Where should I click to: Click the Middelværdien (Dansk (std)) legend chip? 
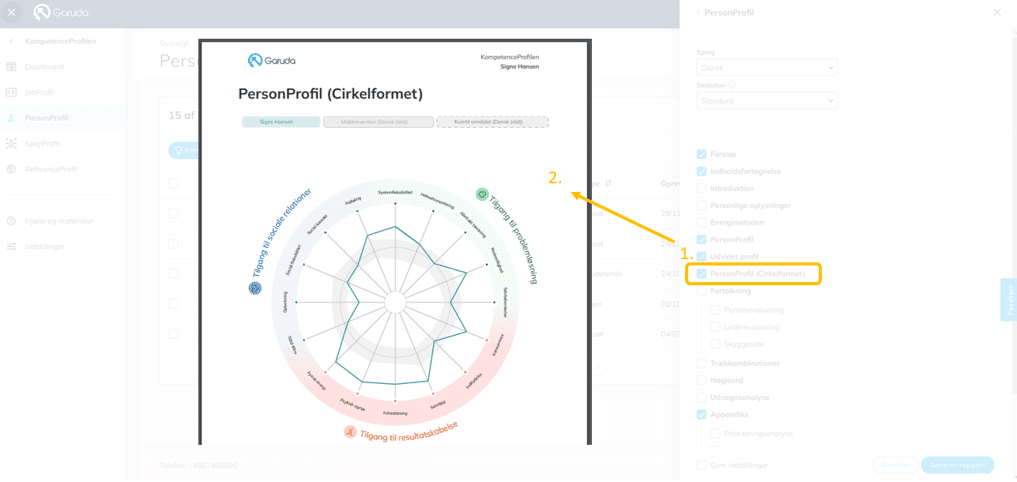click(x=378, y=122)
